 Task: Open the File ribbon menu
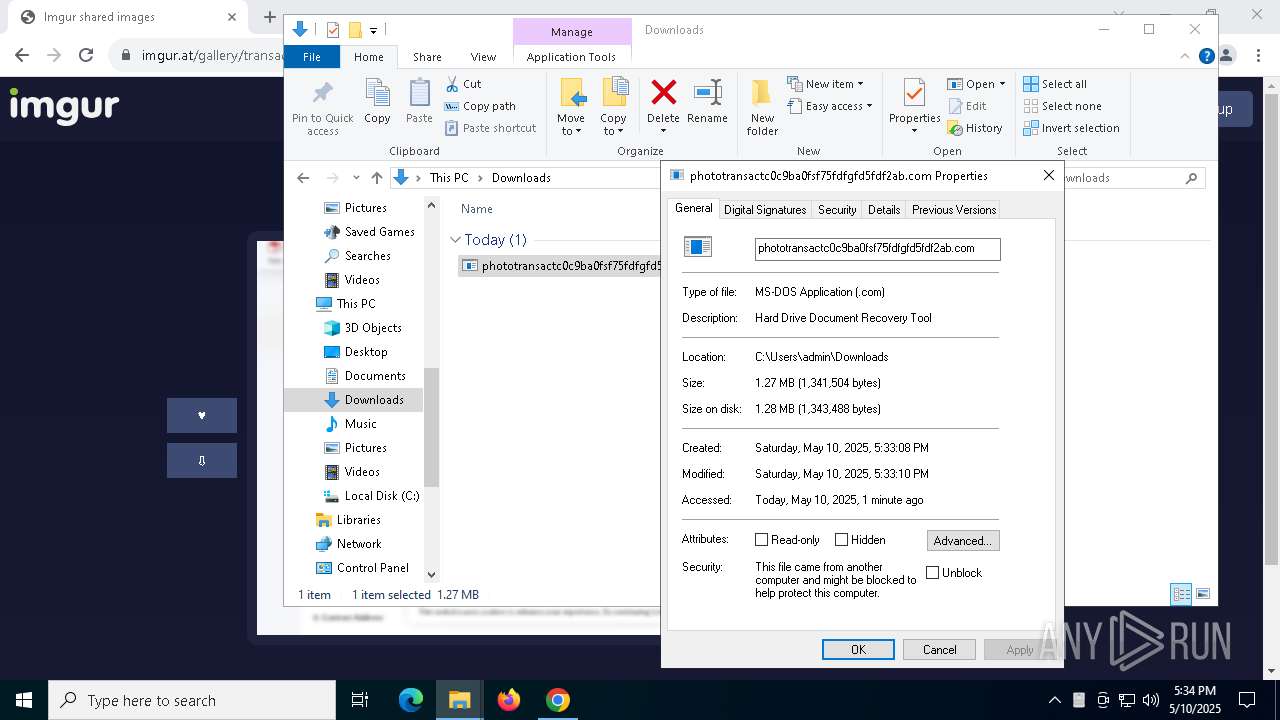click(312, 57)
